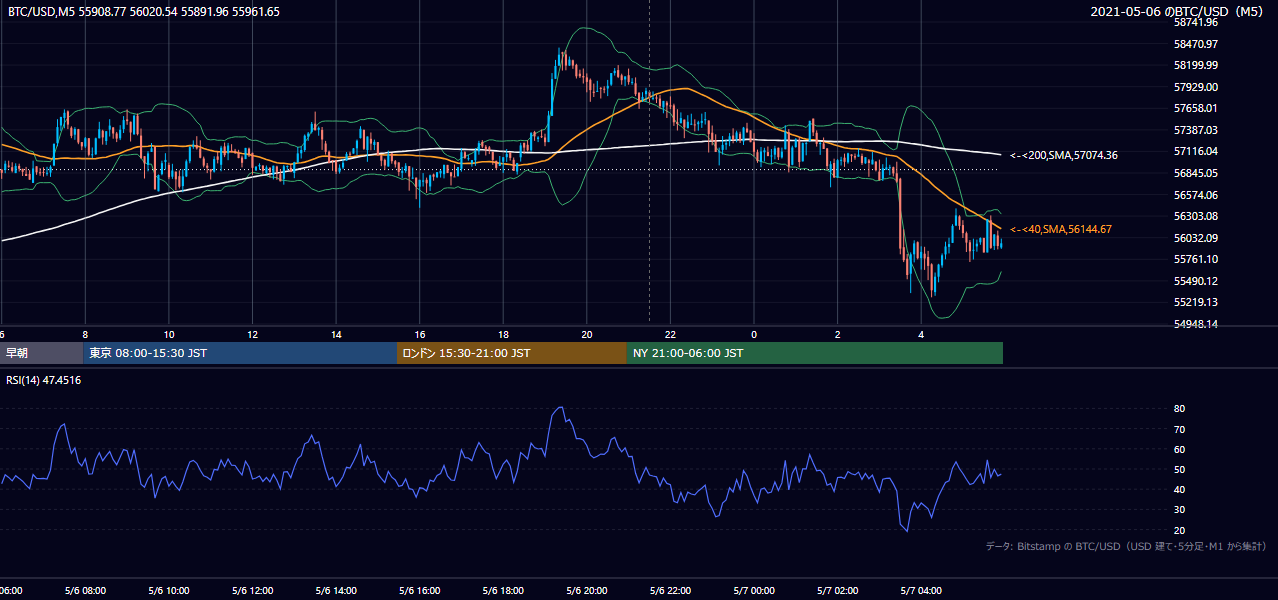Click price axis label 56032.09

tap(1196, 238)
